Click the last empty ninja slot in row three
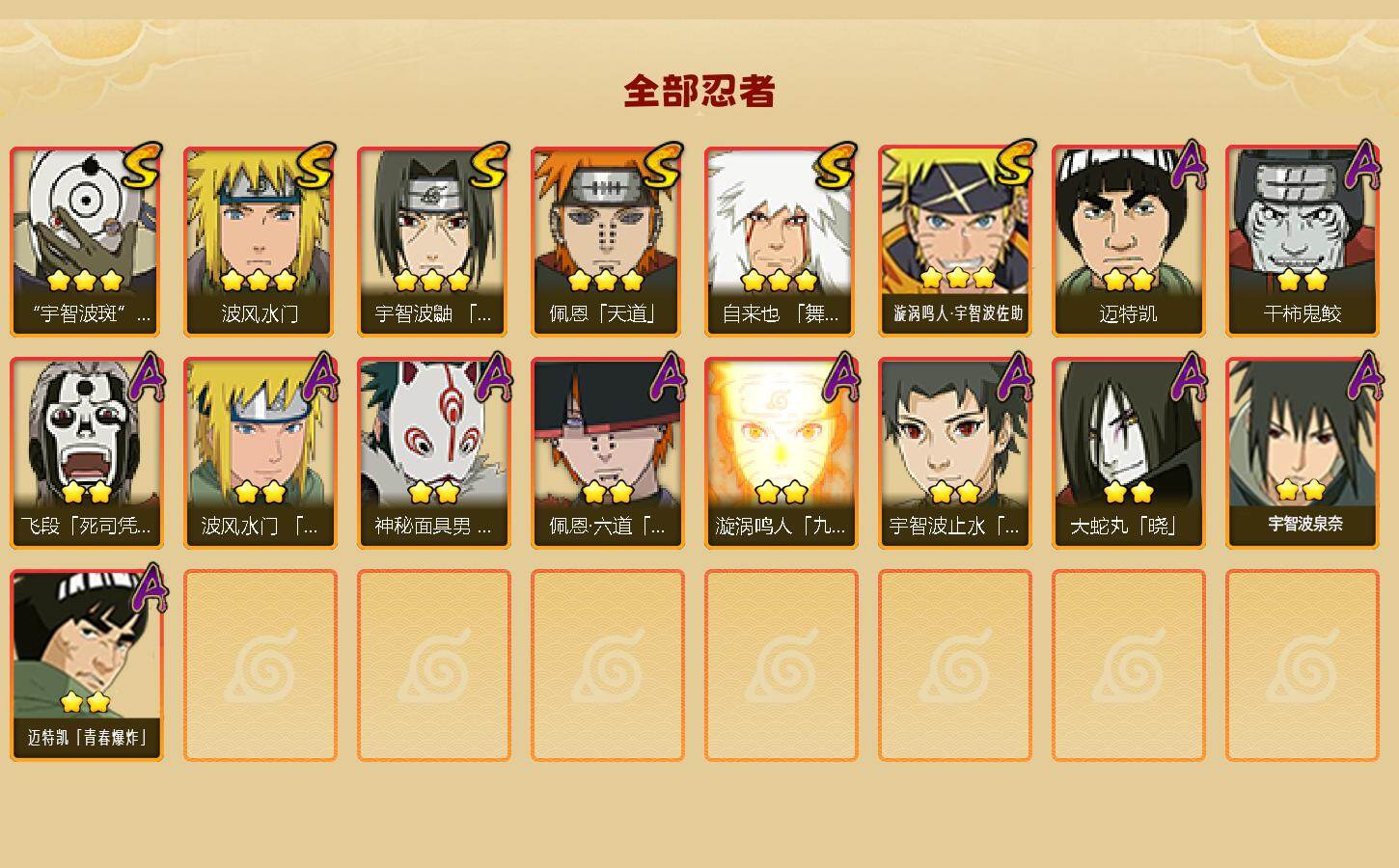Screen dimensions: 1399x868 click(1303, 665)
